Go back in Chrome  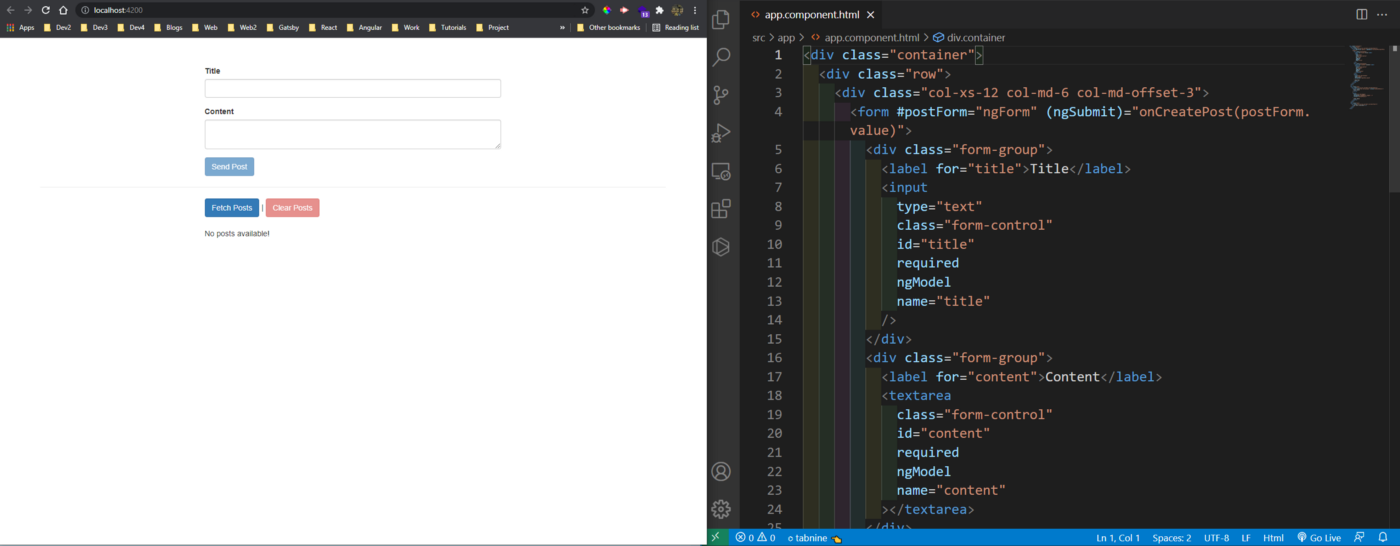coord(10,10)
